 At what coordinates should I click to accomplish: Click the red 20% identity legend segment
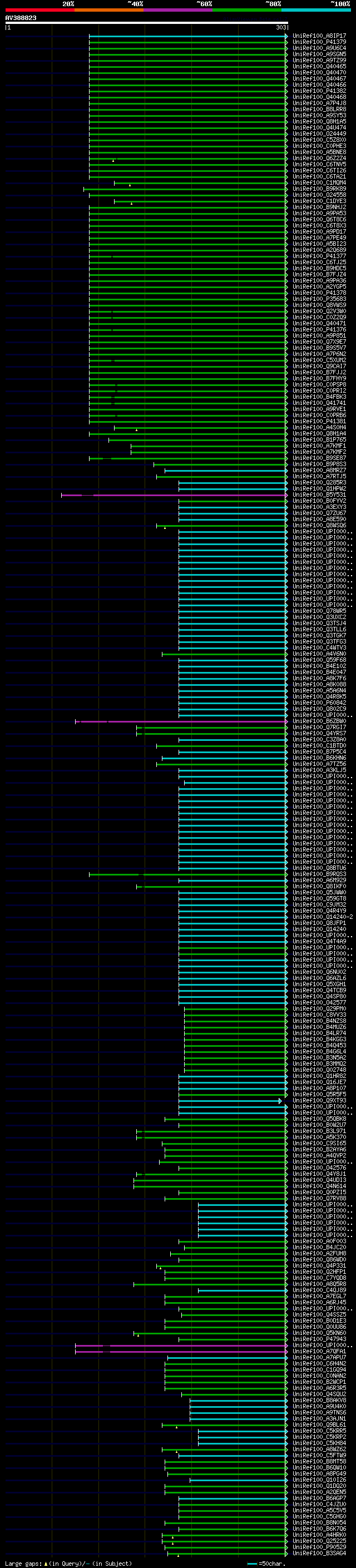point(39,10)
